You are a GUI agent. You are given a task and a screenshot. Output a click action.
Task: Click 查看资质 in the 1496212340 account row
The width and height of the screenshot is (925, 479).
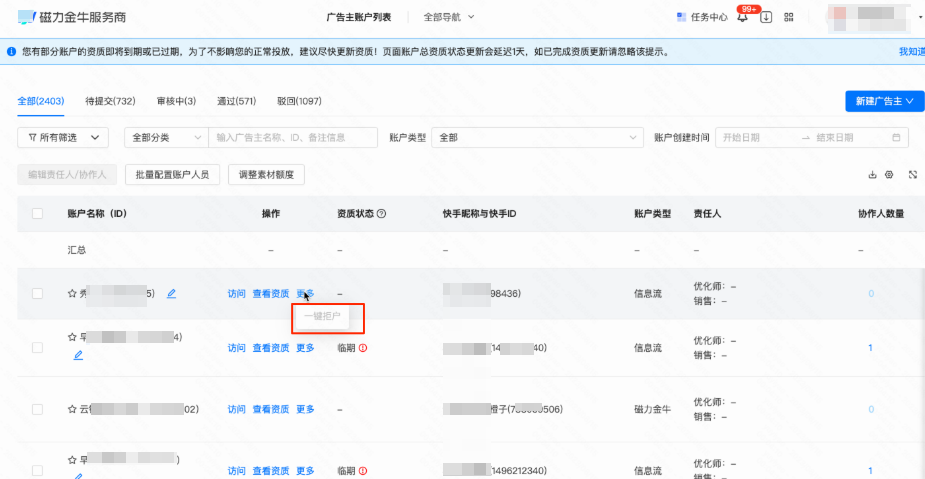[271, 471]
